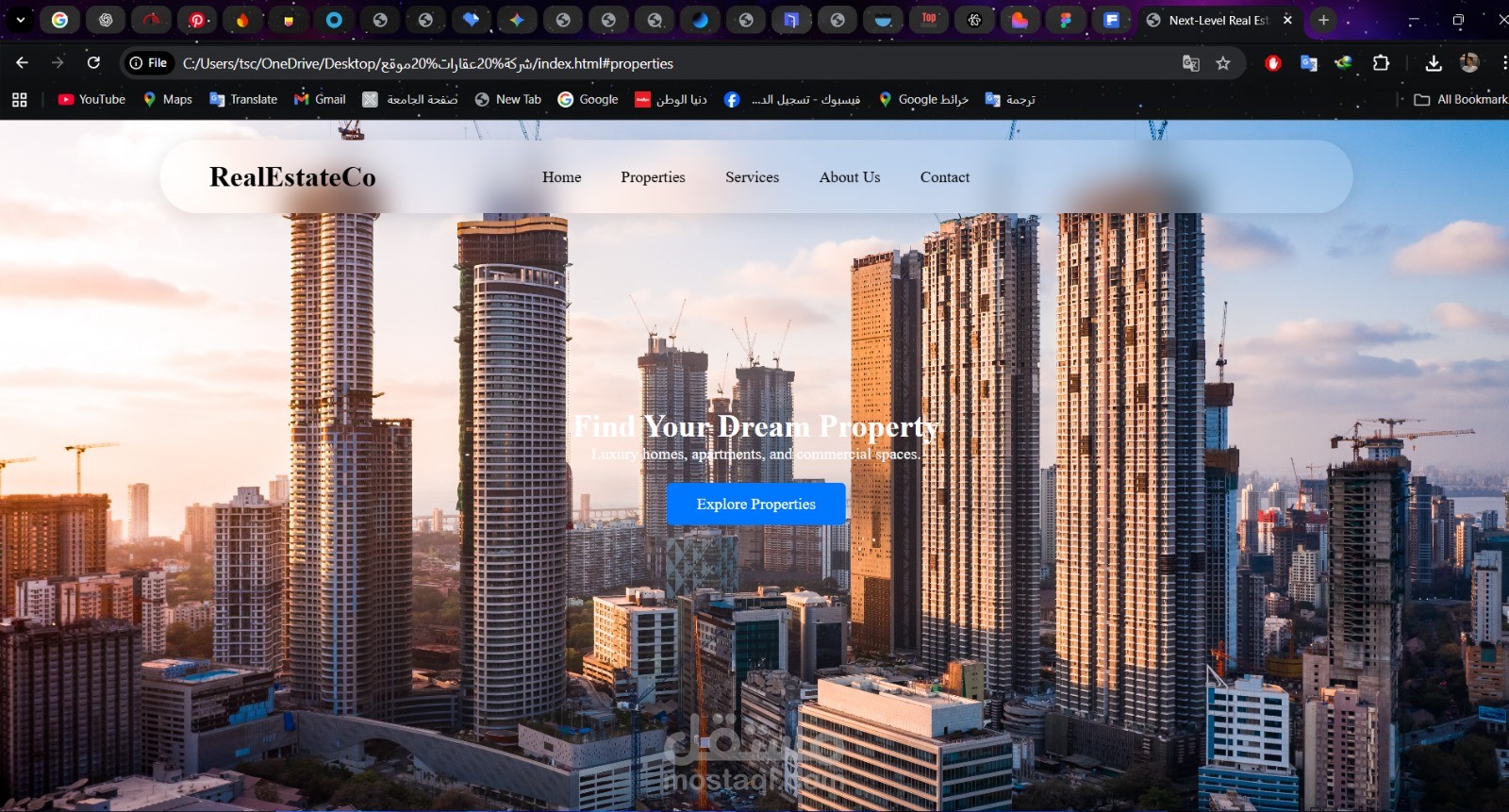Open the Google bookmark
Viewport: 1509px width, 812px height.
tap(588, 99)
